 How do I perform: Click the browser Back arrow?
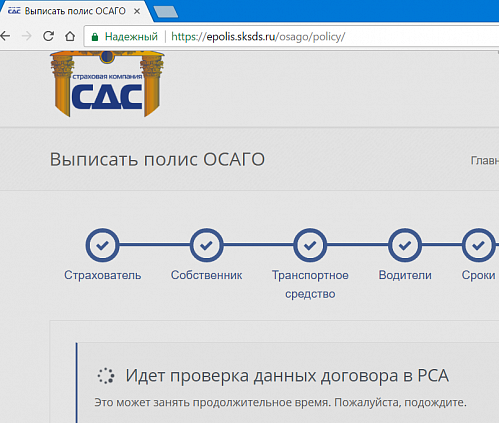[5, 36]
